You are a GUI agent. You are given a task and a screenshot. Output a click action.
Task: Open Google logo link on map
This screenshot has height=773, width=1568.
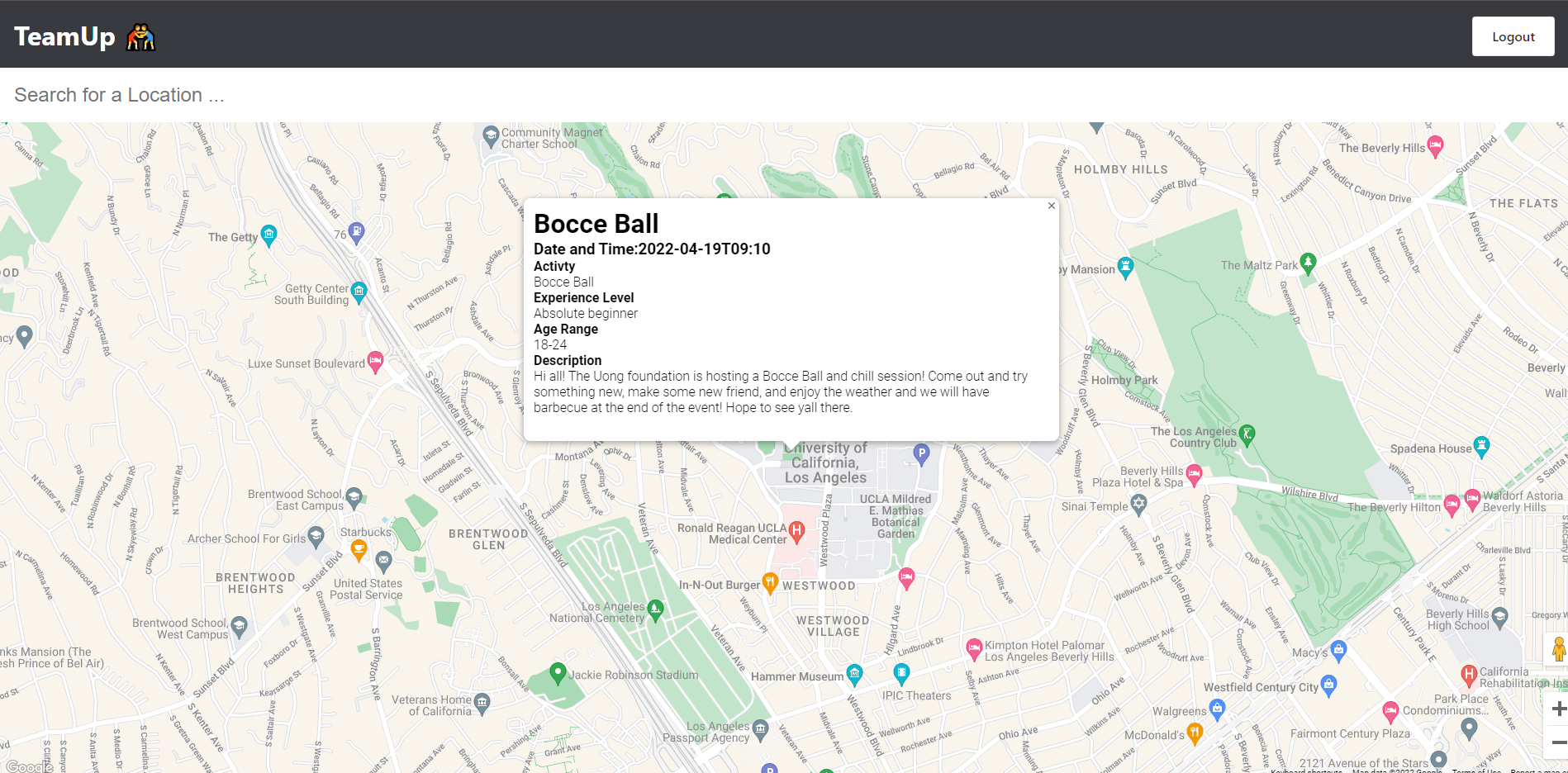pyautogui.click(x=31, y=766)
